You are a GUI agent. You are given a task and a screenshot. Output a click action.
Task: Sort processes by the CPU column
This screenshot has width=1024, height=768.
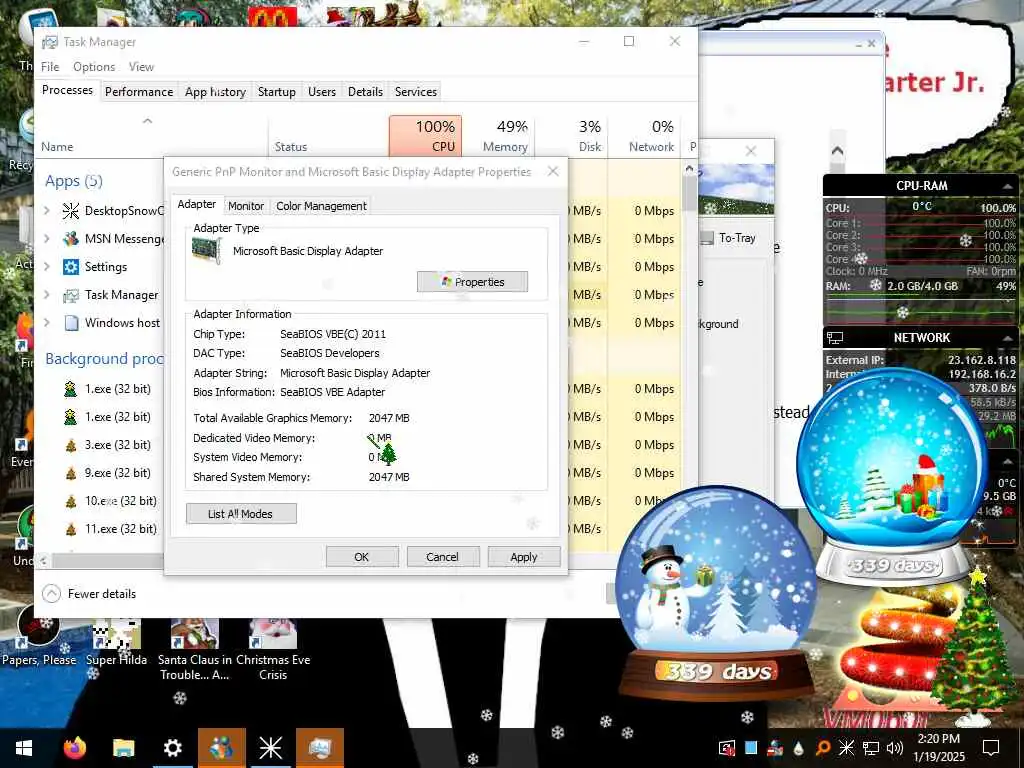tap(426, 136)
